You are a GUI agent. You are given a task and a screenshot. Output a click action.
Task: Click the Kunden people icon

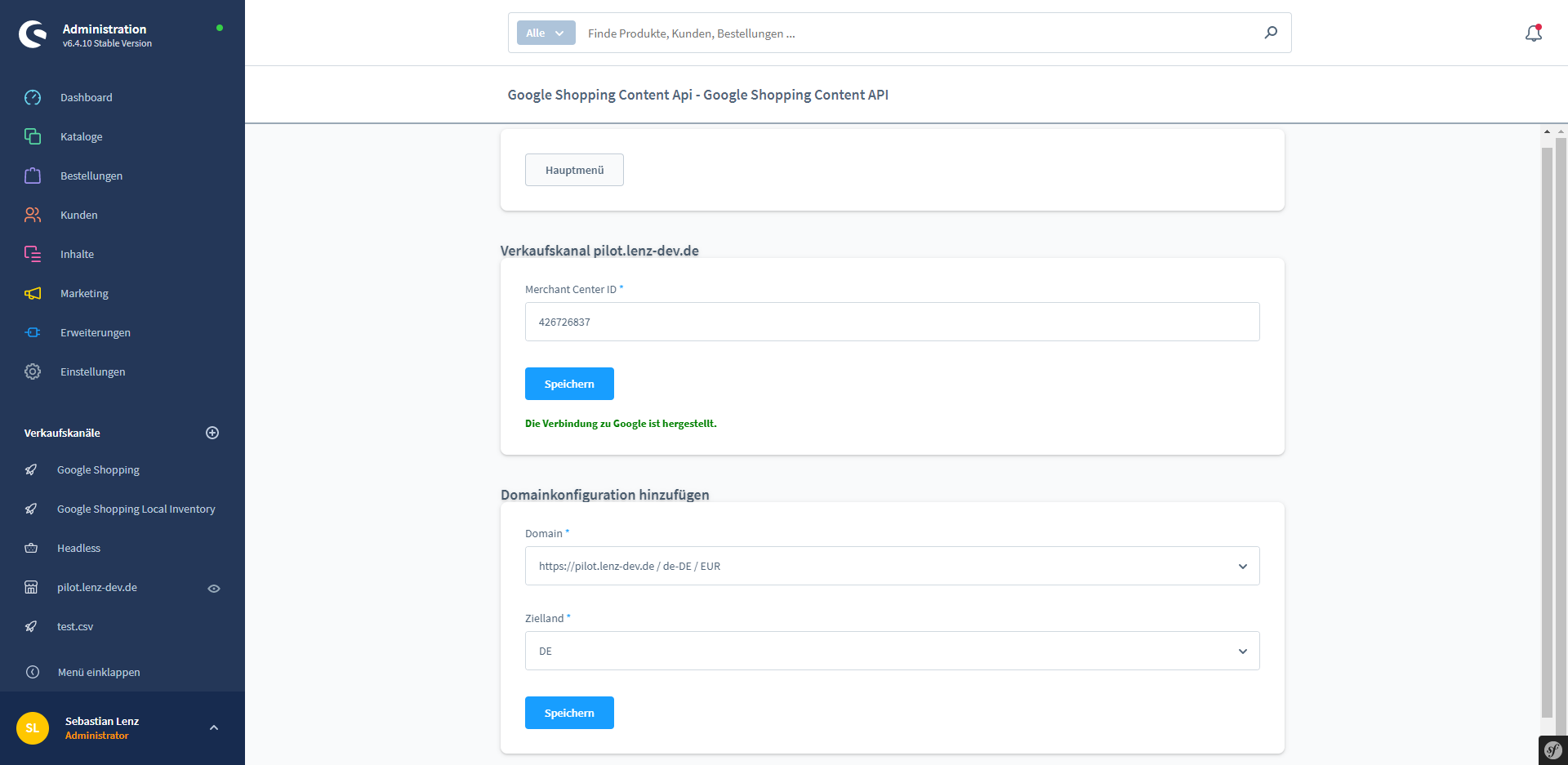(33, 215)
